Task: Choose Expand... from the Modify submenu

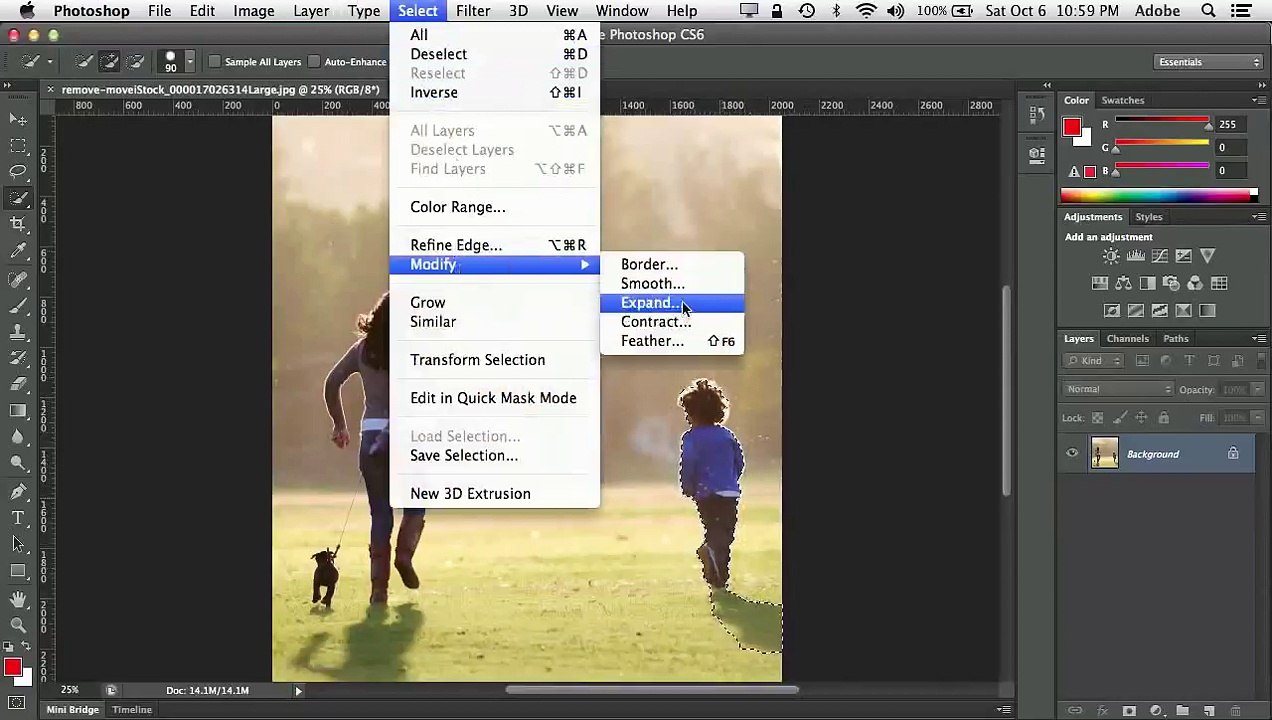Action: (649, 303)
